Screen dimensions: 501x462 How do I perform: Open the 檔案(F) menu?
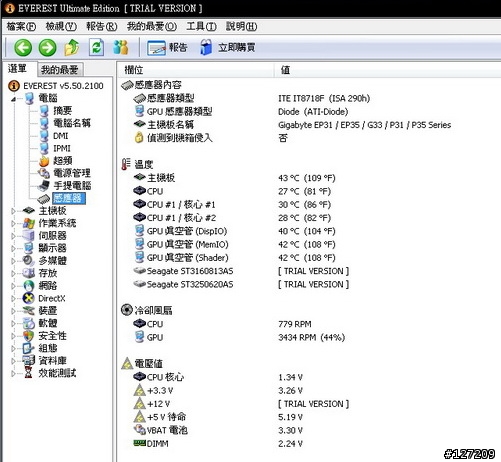pos(21,26)
